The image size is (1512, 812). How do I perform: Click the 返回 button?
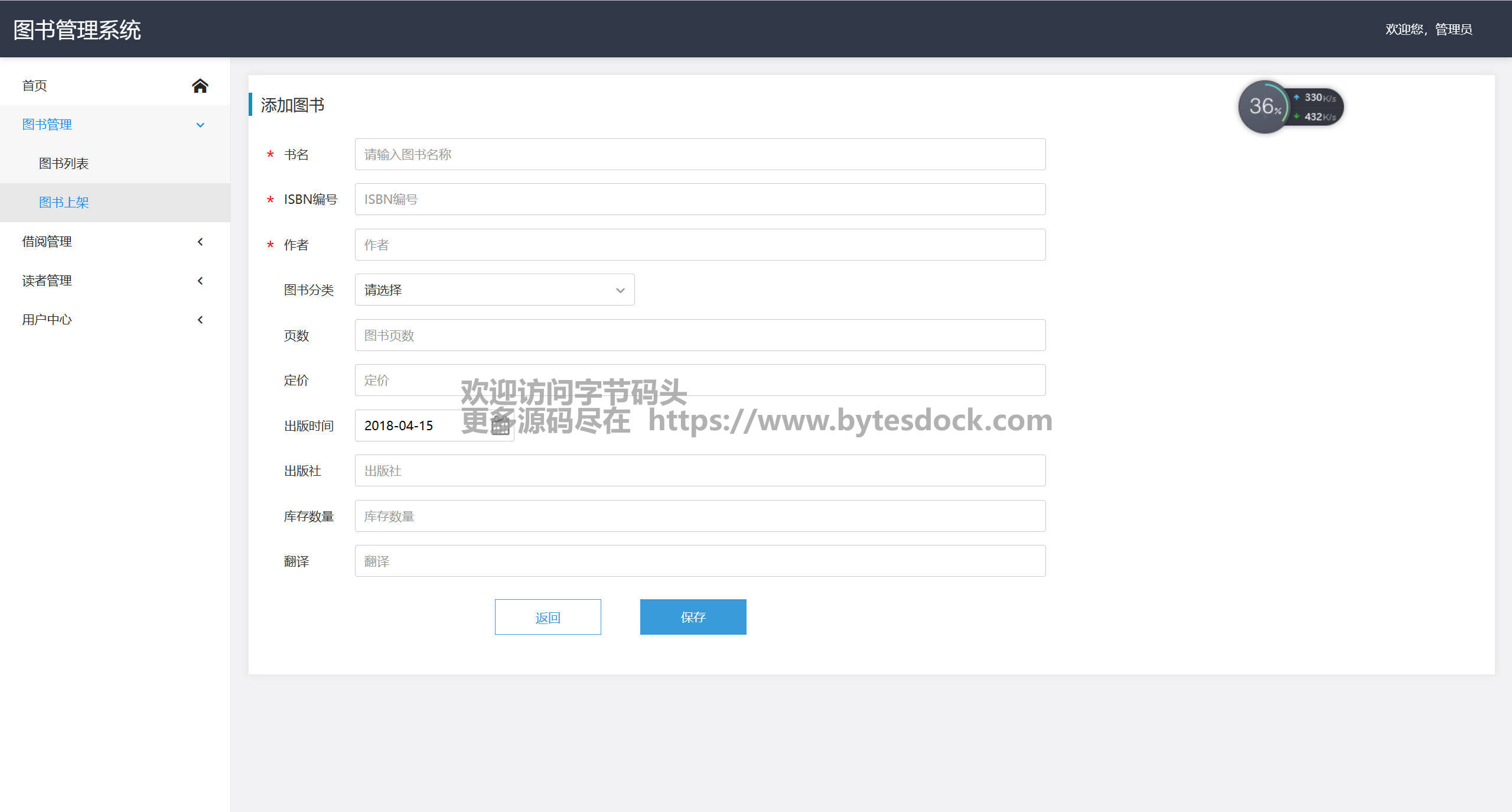(548, 617)
